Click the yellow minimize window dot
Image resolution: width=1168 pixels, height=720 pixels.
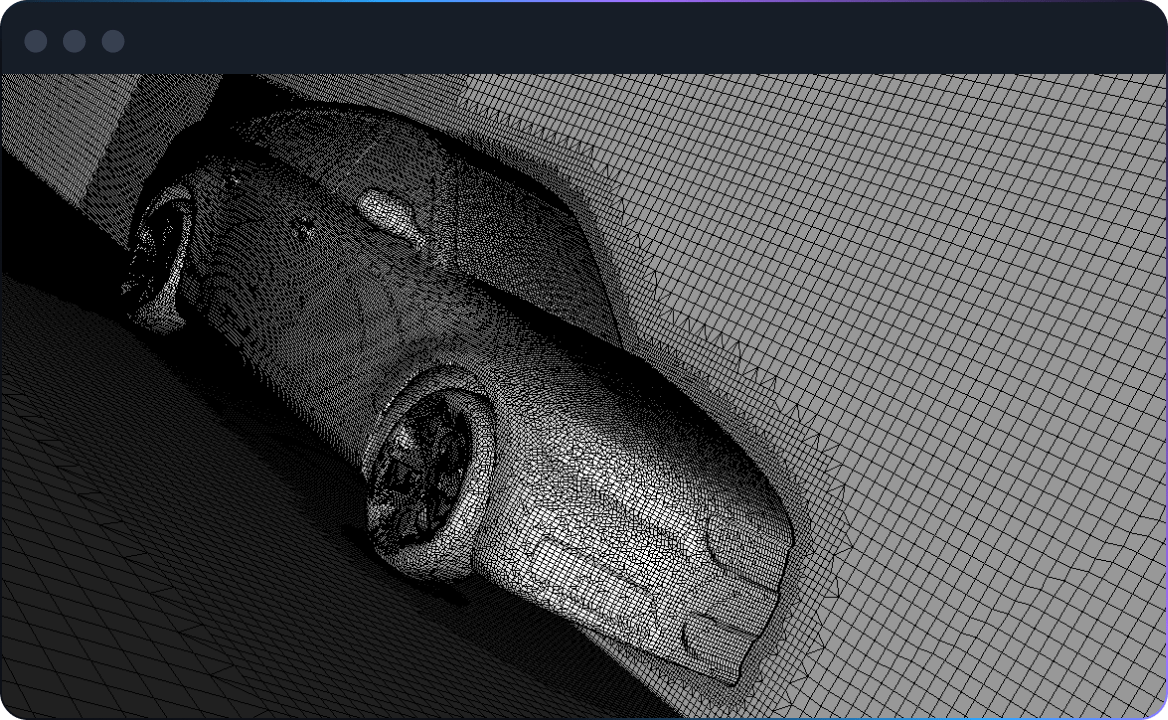point(71,41)
